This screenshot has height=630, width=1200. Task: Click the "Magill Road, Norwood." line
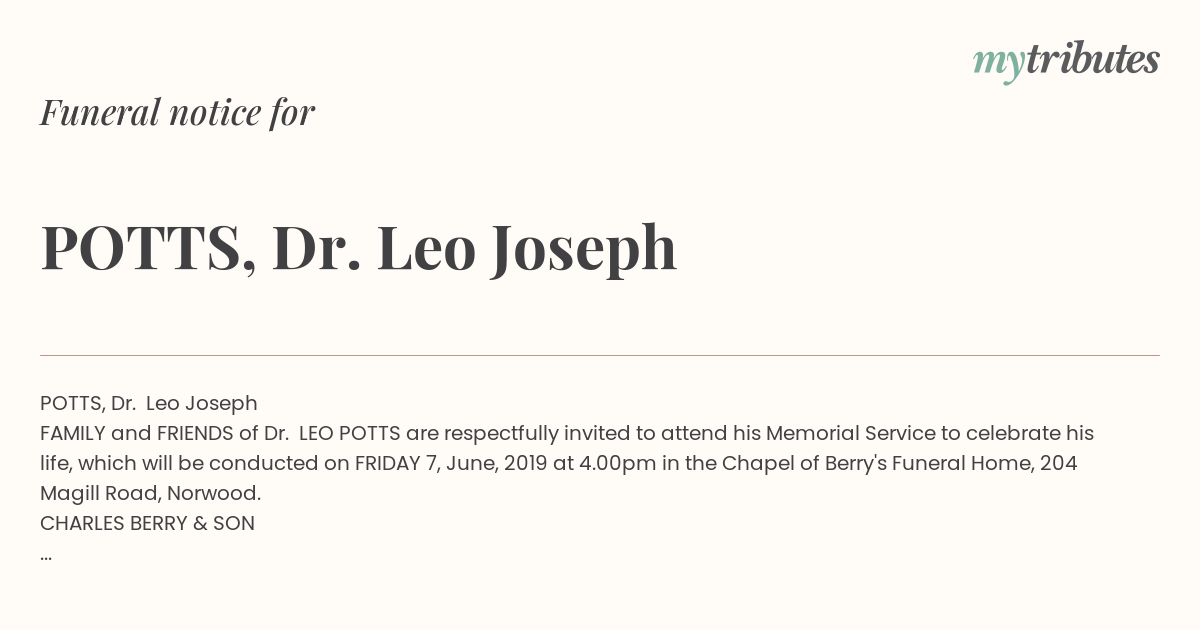[150, 493]
